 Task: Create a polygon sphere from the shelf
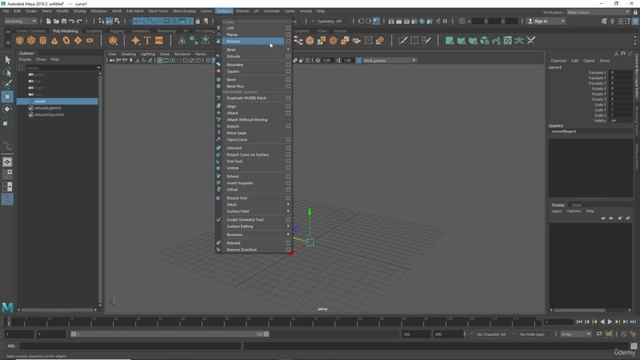point(20,40)
